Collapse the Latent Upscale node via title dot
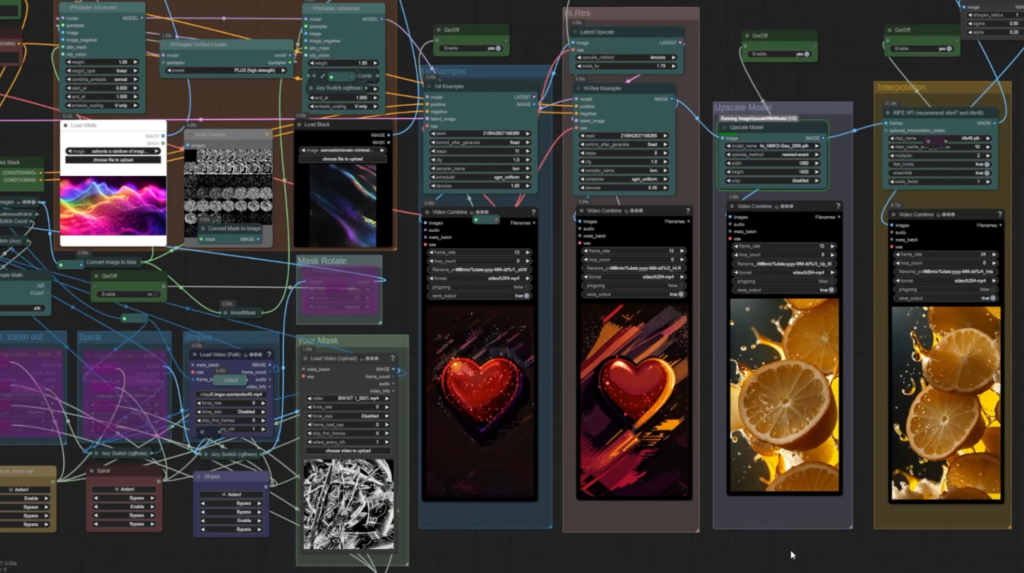 point(575,32)
